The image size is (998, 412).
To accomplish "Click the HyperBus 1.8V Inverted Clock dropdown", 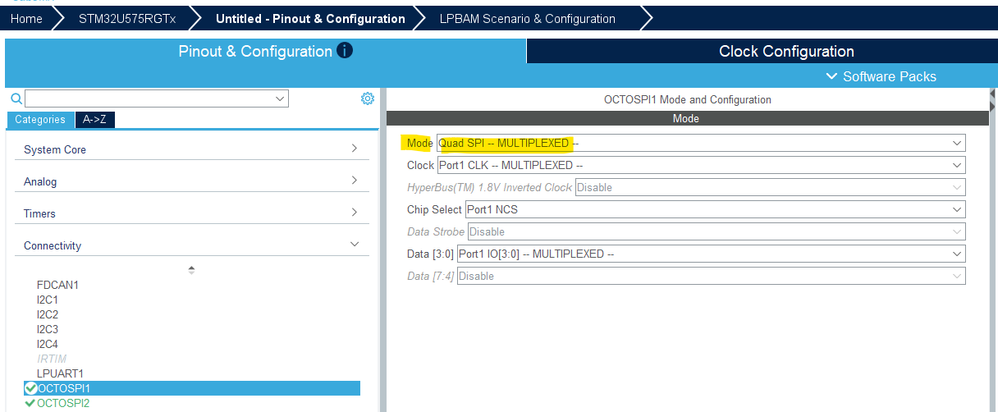I will [770, 187].
